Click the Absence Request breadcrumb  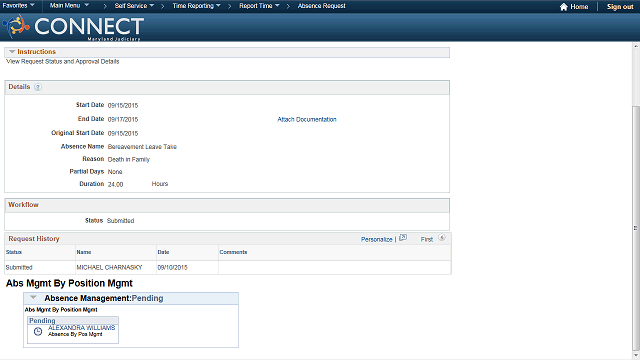tap(322, 6)
